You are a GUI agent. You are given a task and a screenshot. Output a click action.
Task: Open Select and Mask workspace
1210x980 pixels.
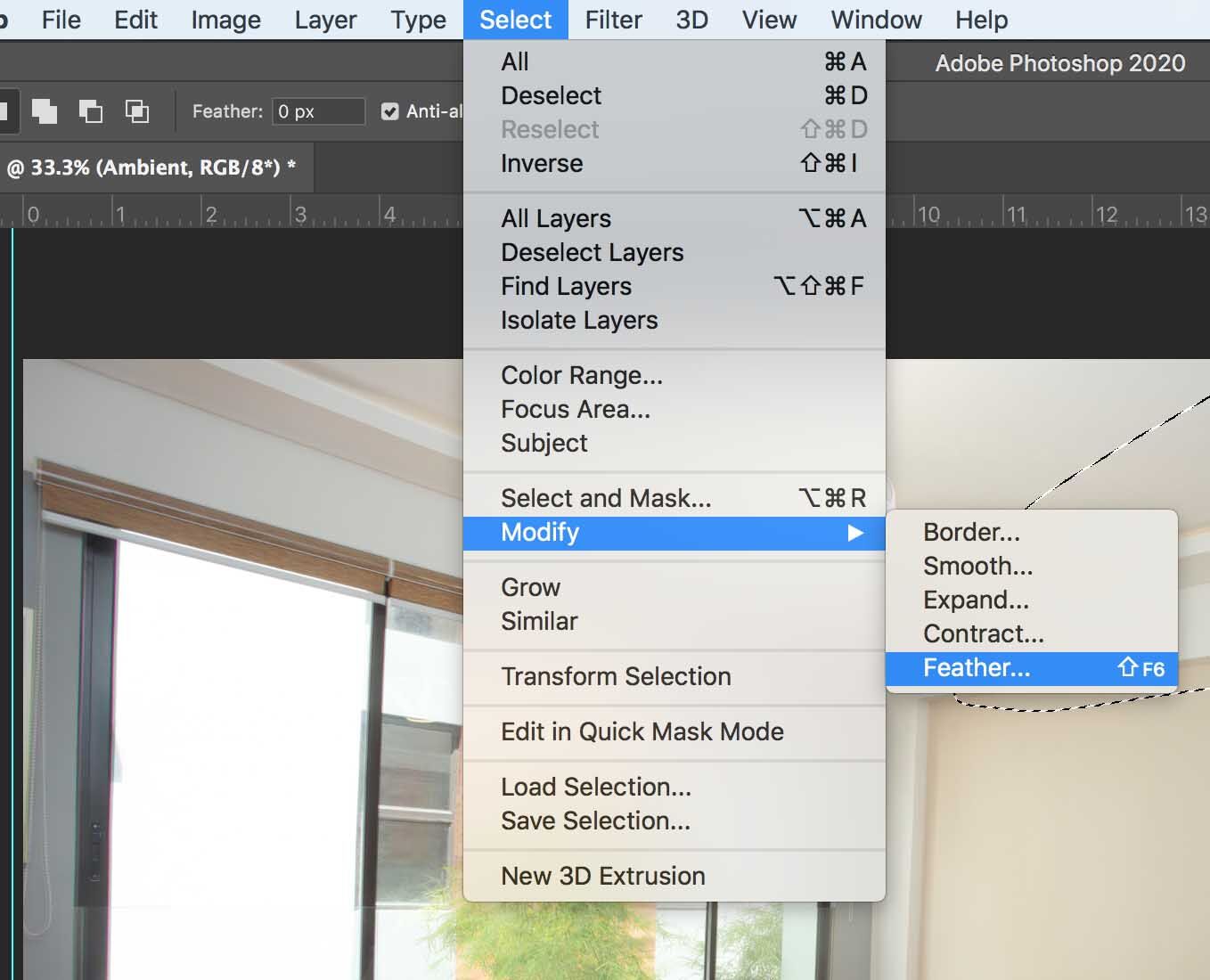pyautogui.click(x=606, y=498)
